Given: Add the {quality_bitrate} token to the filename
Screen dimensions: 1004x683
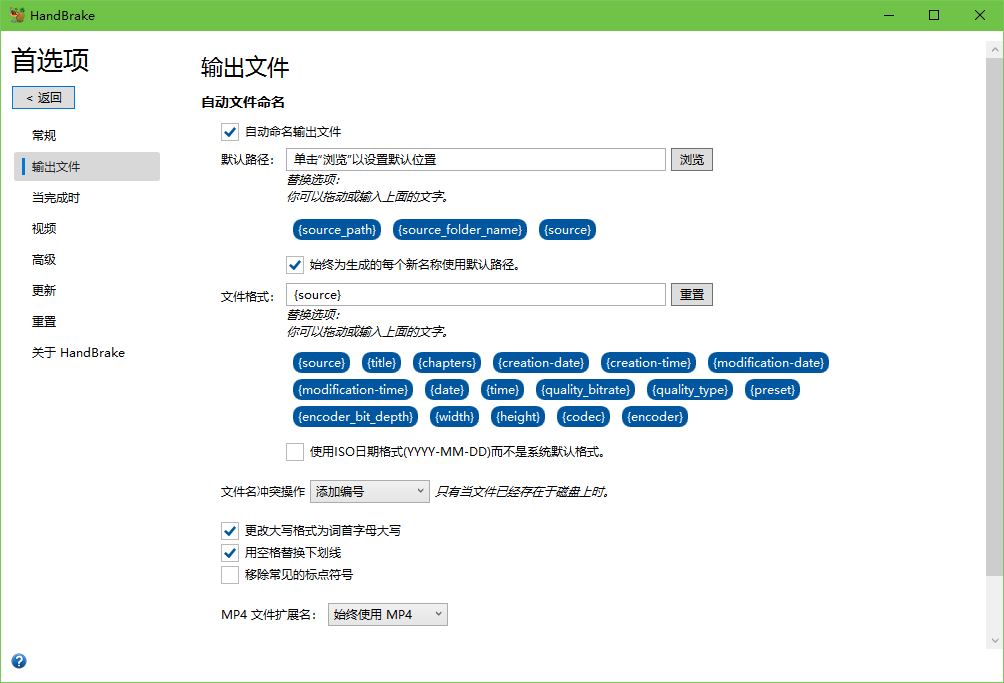Looking at the screenshot, I should [x=585, y=389].
